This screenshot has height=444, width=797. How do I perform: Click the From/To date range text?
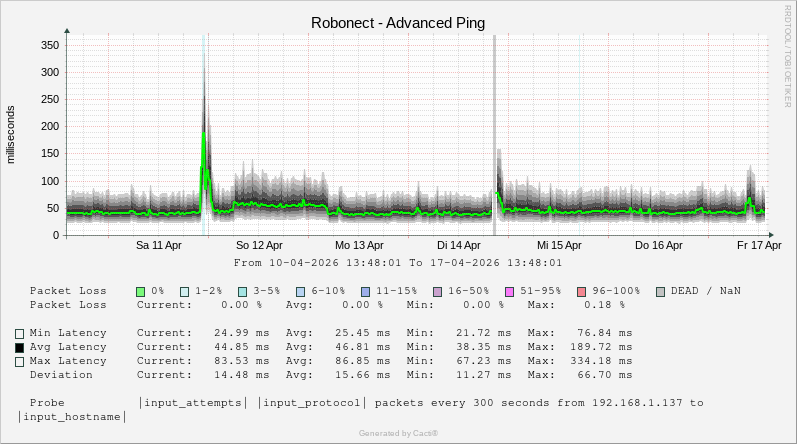(x=398, y=263)
